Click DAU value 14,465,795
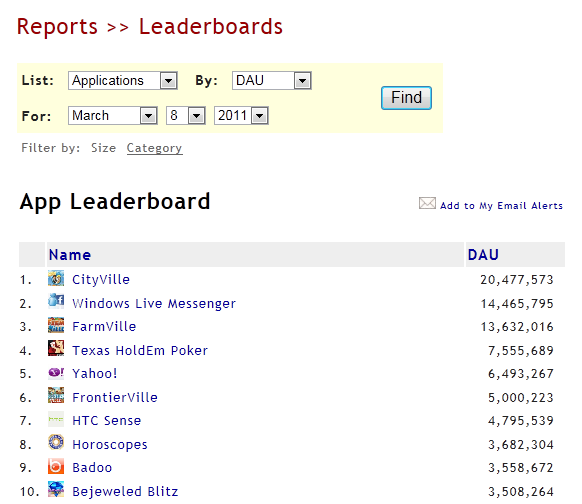 (x=517, y=304)
